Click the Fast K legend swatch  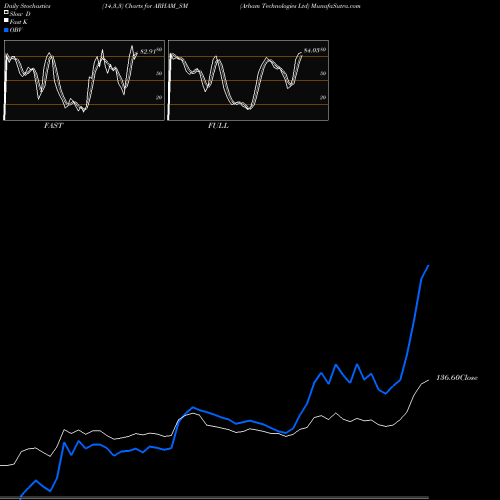pos(6,20)
